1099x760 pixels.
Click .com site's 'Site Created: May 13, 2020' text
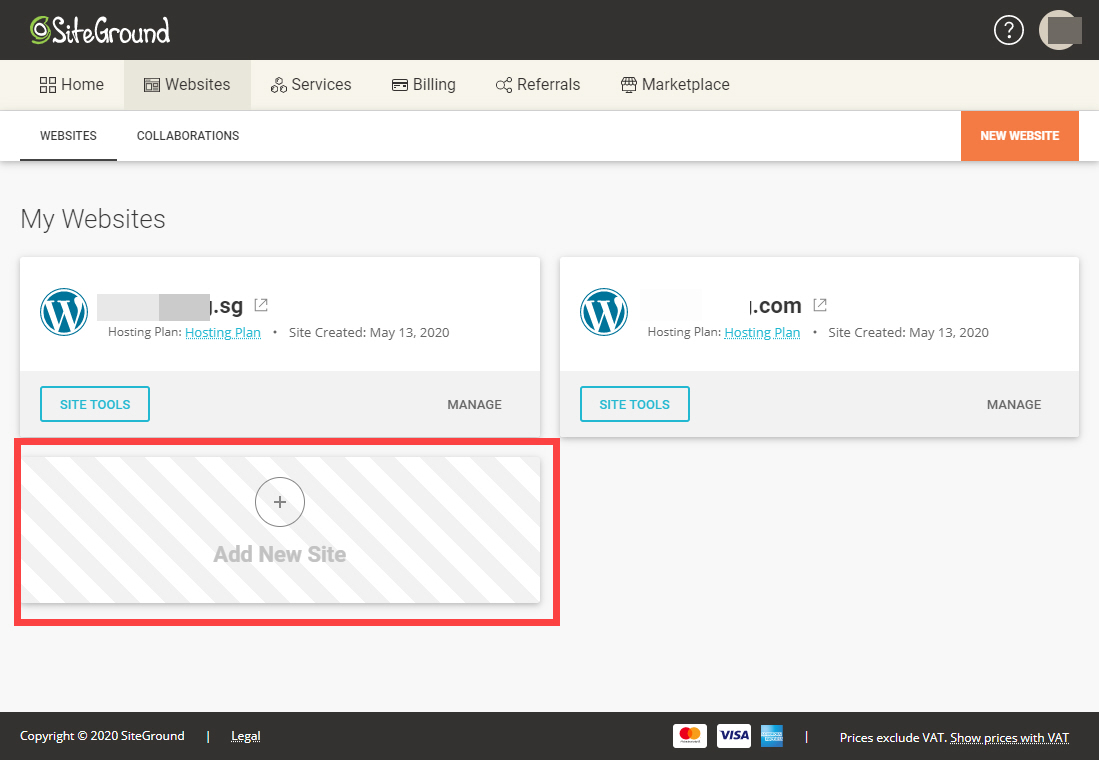point(908,332)
